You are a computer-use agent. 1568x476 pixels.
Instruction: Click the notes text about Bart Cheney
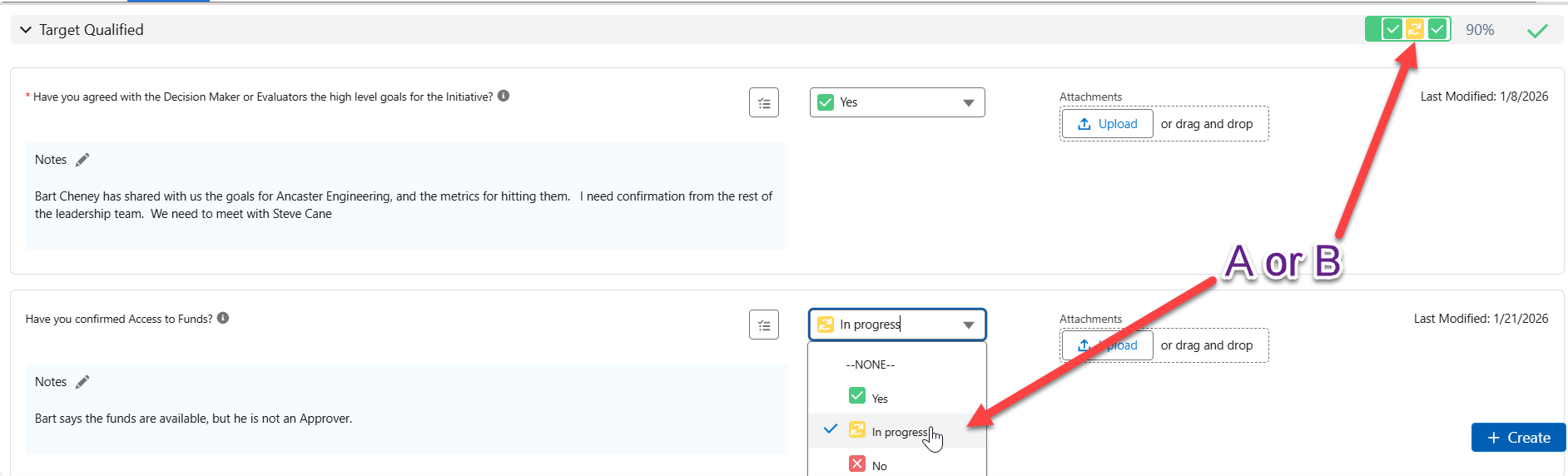coord(404,205)
